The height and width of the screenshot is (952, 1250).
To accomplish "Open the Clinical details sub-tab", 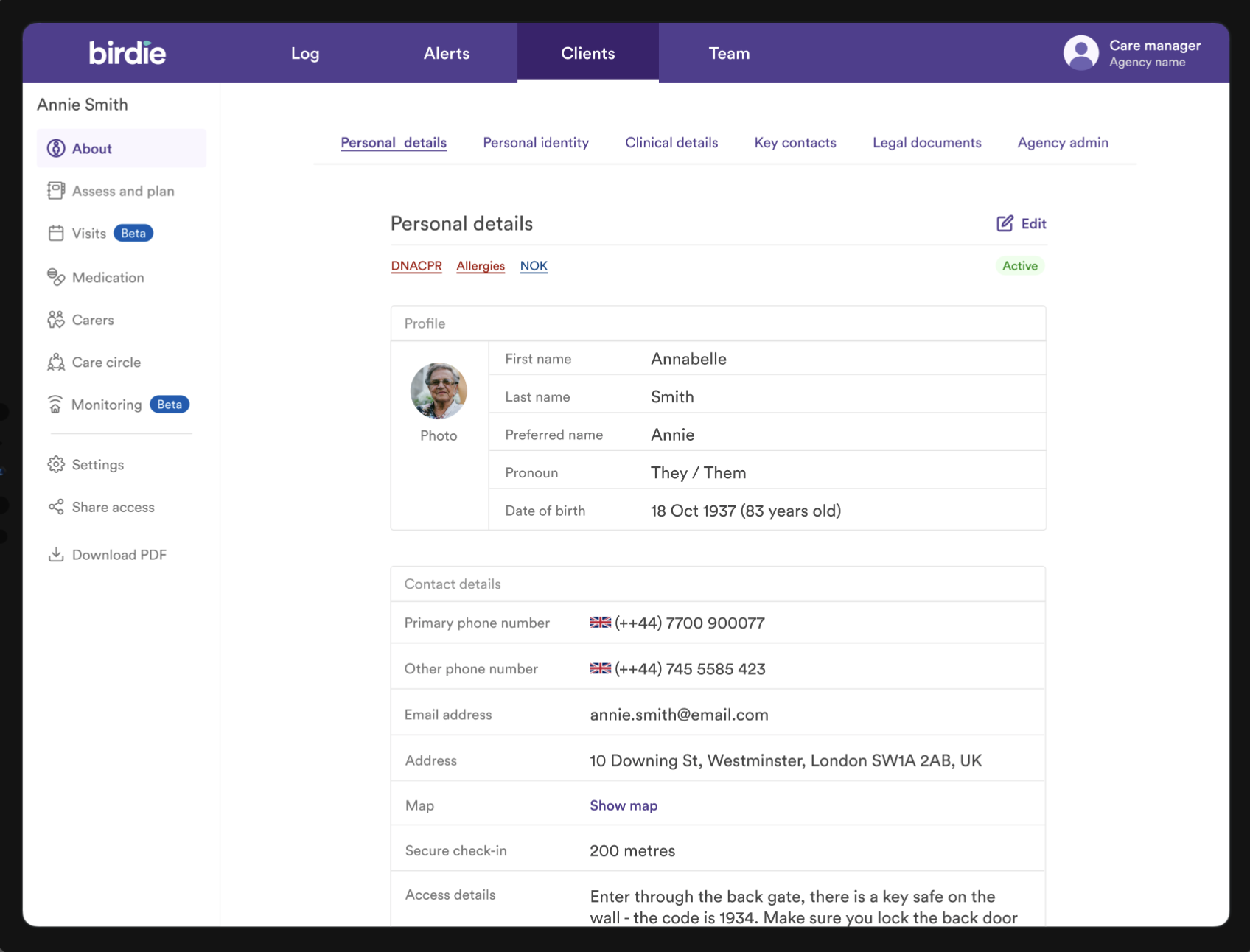I will (x=671, y=143).
